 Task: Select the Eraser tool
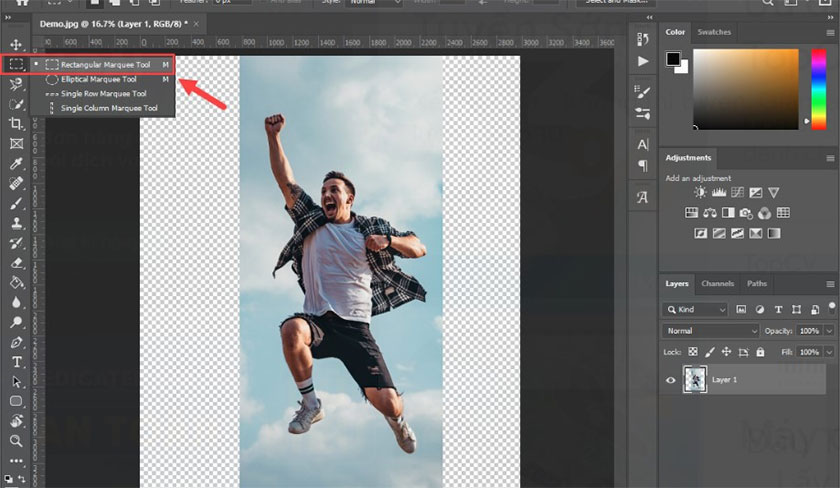(x=16, y=262)
